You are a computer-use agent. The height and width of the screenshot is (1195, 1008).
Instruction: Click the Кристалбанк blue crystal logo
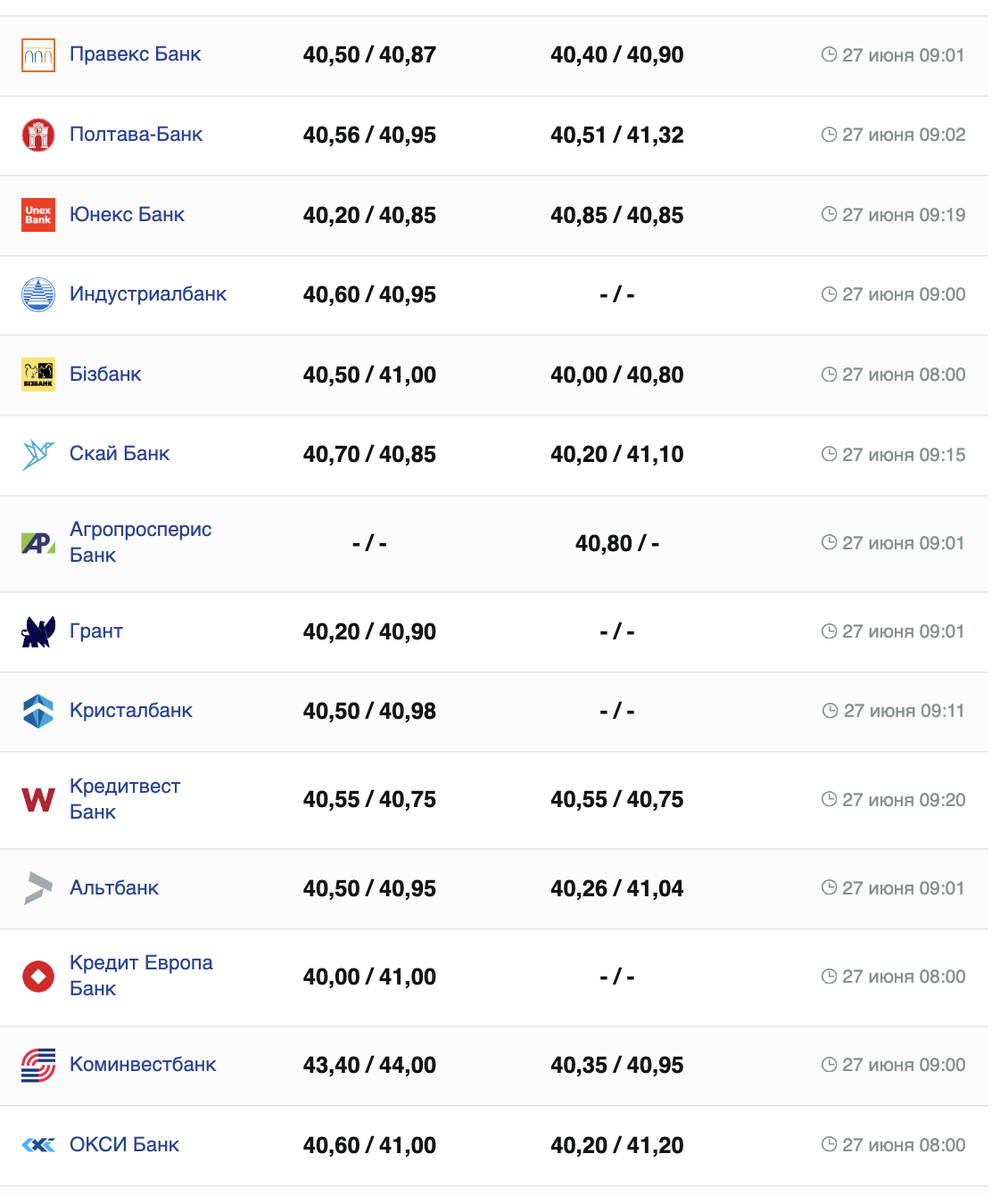tap(38, 711)
